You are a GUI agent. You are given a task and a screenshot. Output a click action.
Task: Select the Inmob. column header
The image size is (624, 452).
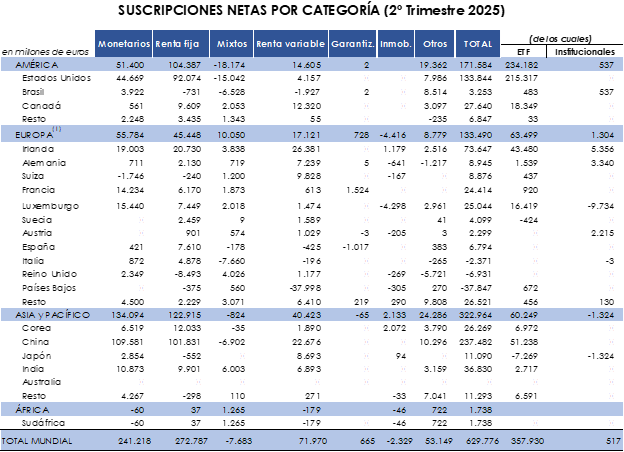point(395,43)
